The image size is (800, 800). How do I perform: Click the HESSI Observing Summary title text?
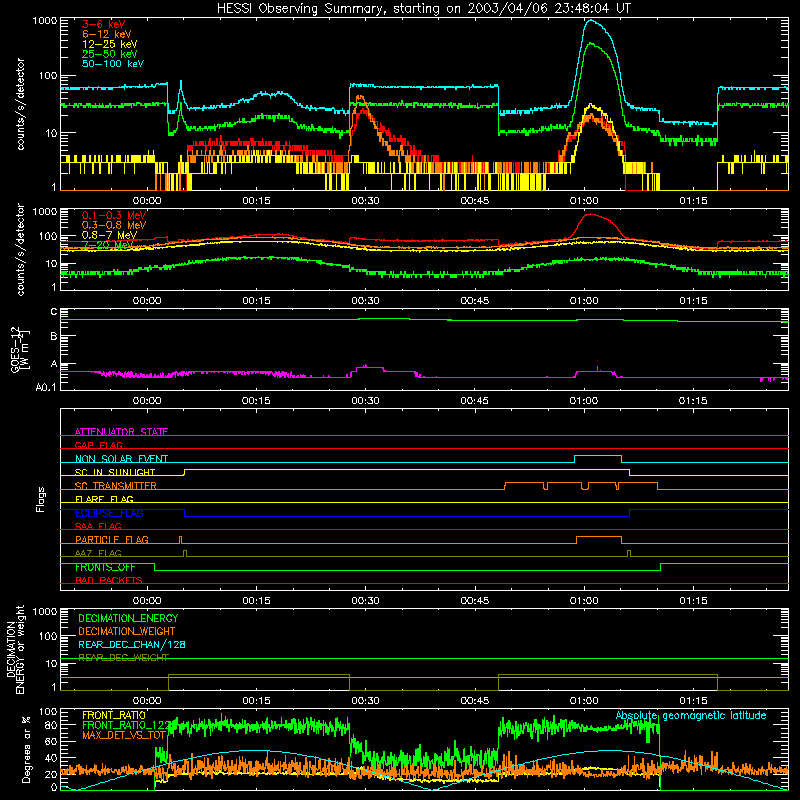coord(424,8)
